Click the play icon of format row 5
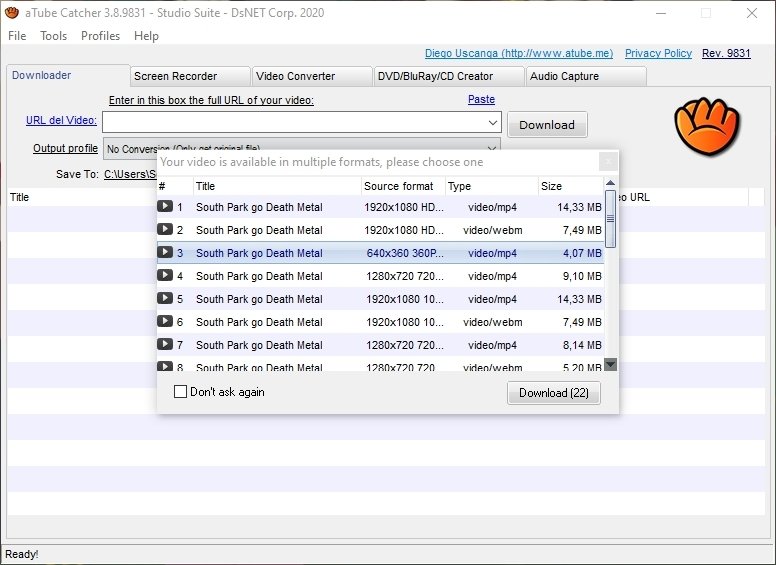 165,298
